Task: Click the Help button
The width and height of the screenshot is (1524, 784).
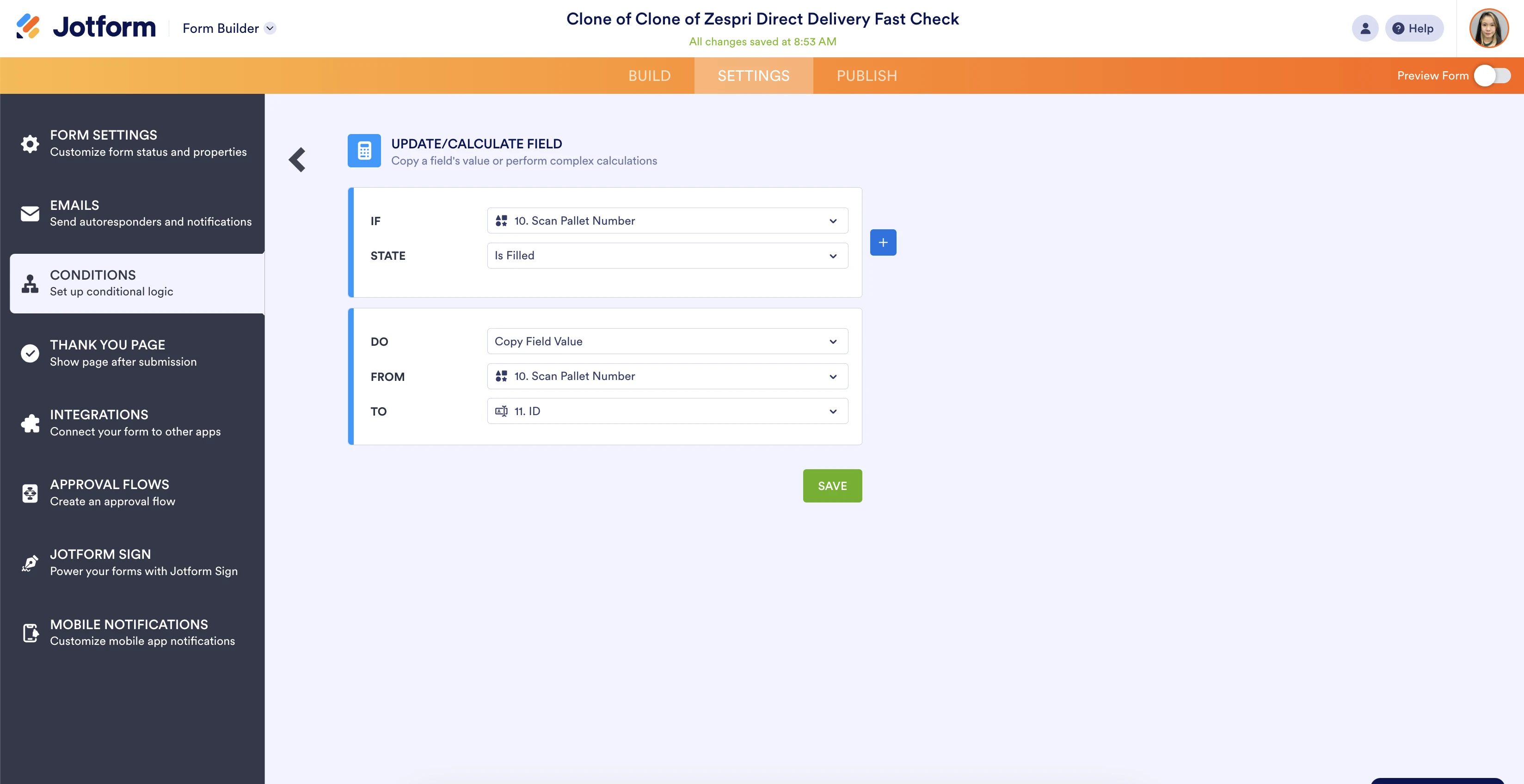Action: [x=1413, y=28]
